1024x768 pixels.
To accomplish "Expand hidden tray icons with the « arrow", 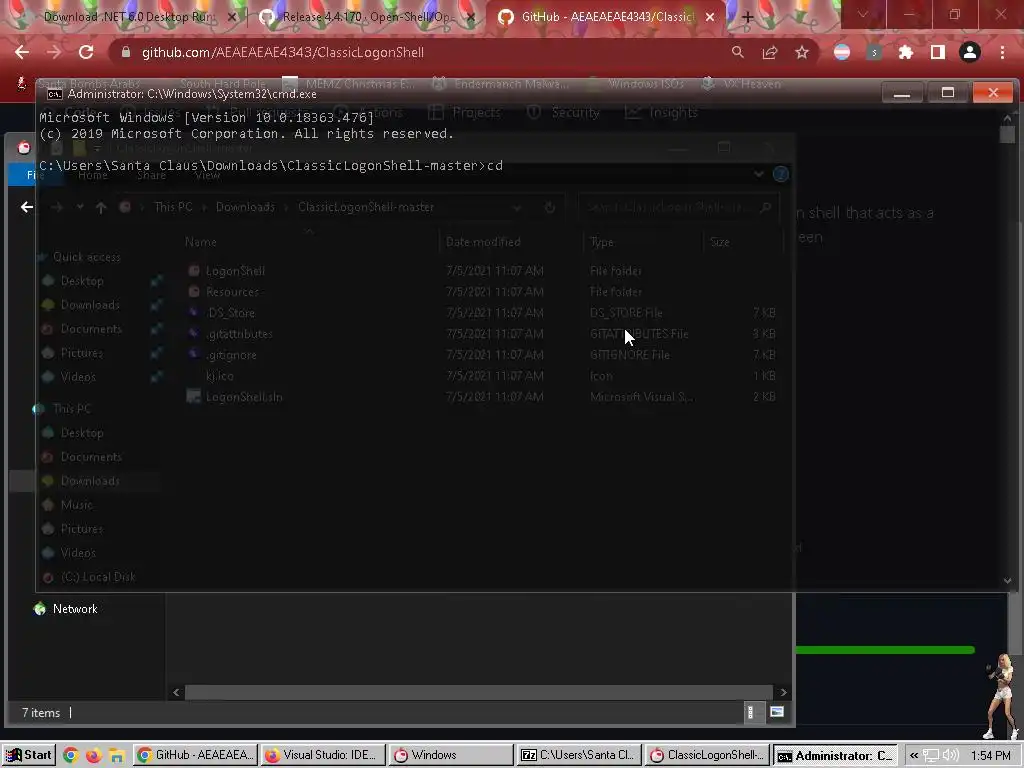I will [x=914, y=756].
